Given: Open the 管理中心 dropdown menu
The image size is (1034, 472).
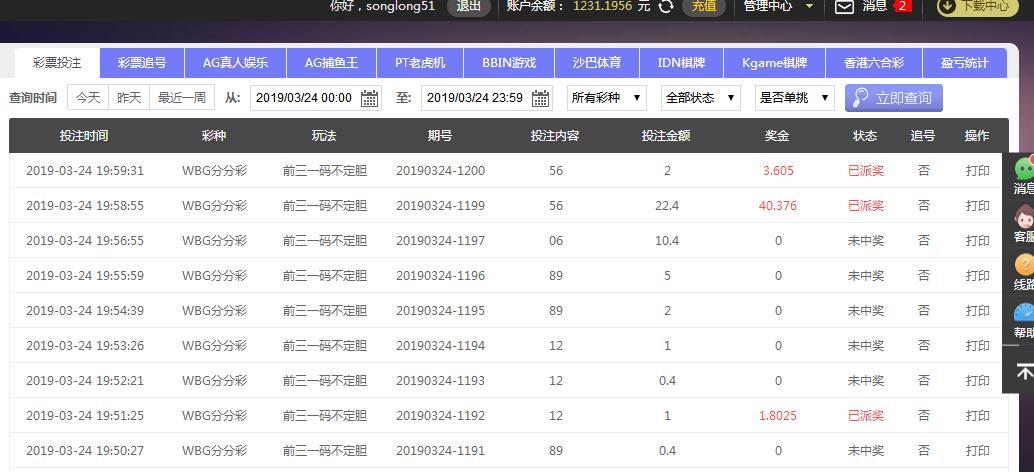Looking at the screenshot, I should click(777, 6).
